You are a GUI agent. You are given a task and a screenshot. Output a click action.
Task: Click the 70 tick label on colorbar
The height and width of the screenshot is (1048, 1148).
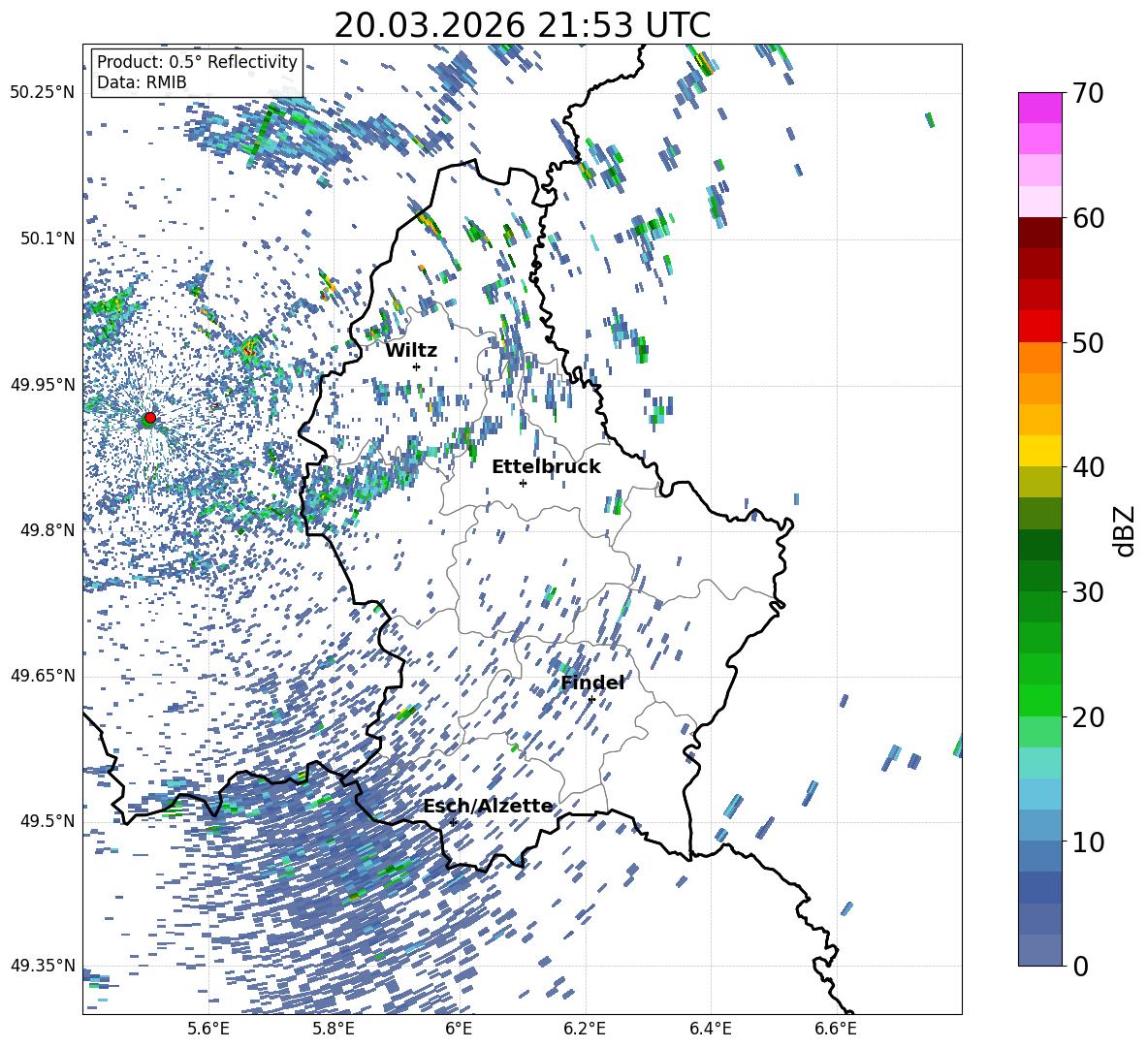pyautogui.click(x=1089, y=94)
